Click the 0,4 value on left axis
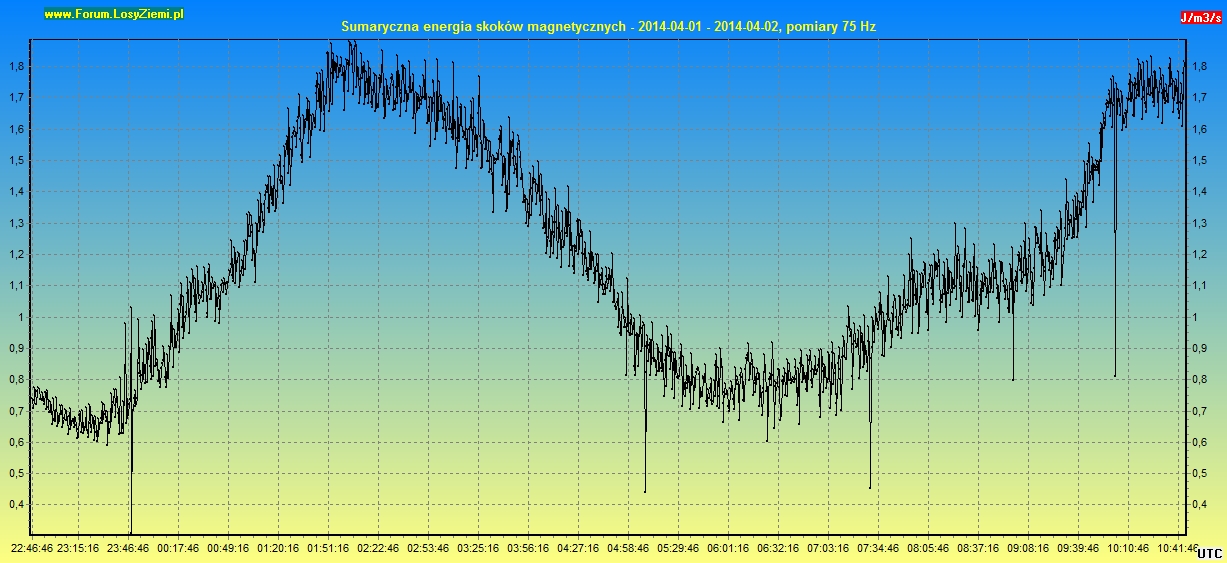 pos(17,505)
